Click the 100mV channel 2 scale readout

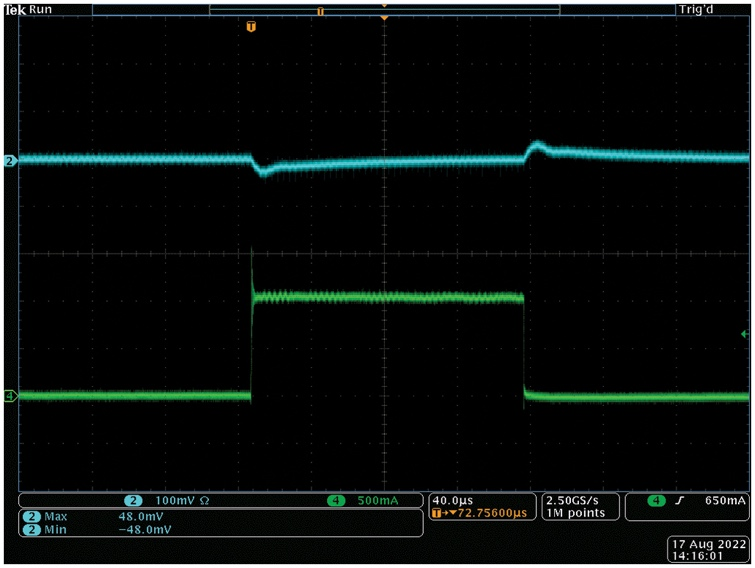pos(175,501)
